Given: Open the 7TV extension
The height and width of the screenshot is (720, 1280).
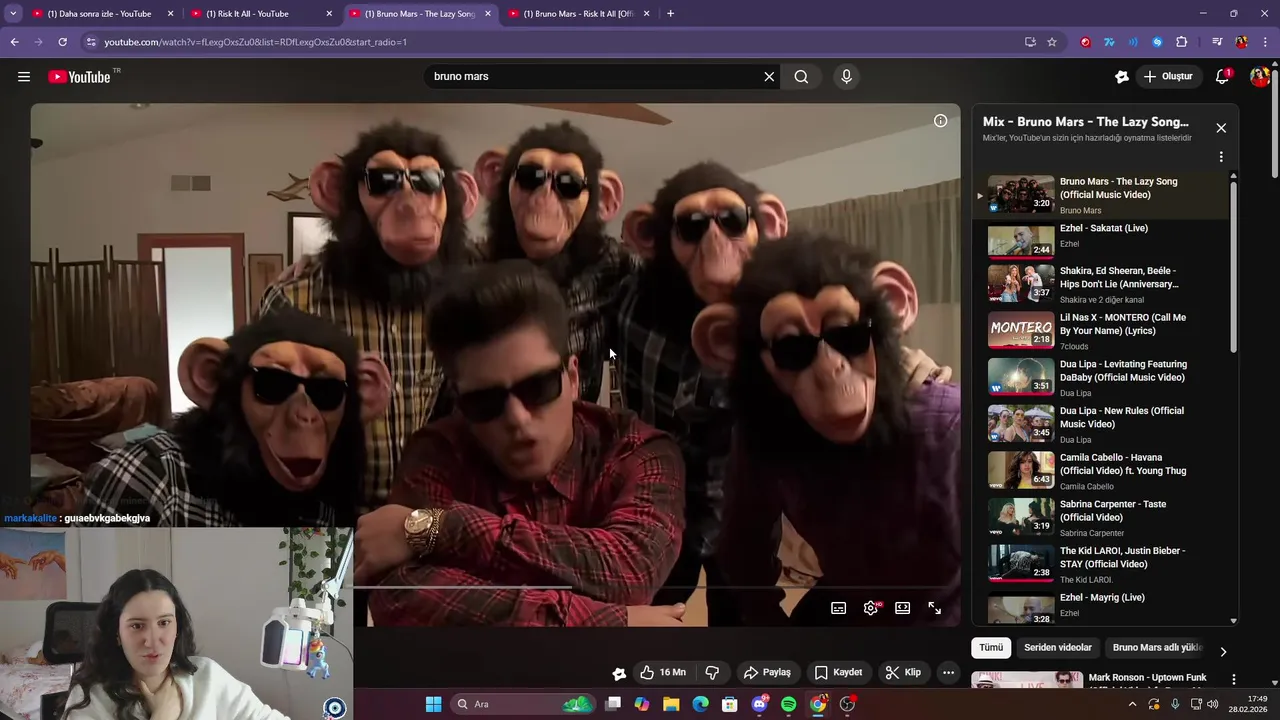Looking at the screenshot, I should 1109,42.
